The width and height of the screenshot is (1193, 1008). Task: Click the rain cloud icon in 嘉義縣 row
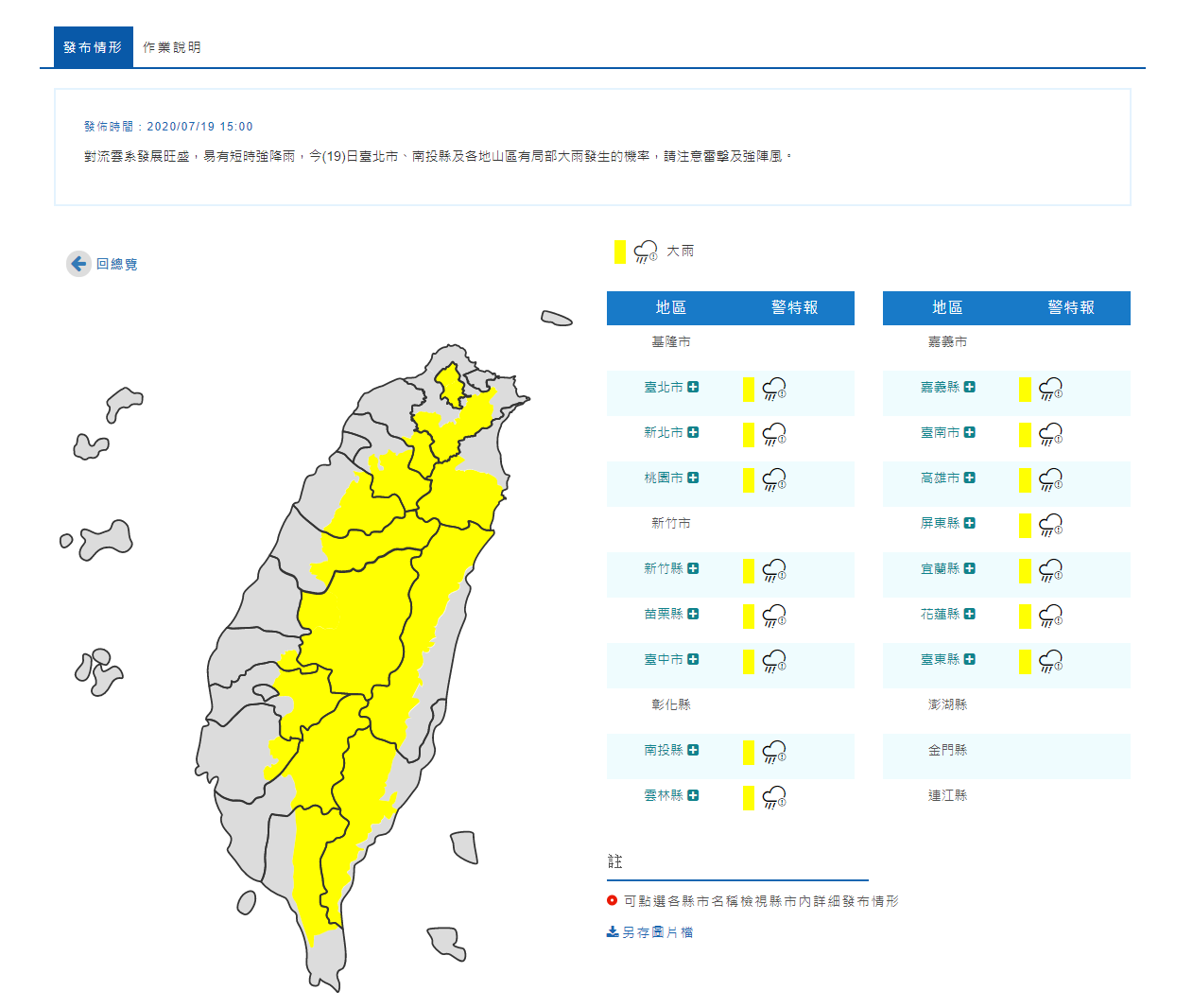tap(1050, 389)
